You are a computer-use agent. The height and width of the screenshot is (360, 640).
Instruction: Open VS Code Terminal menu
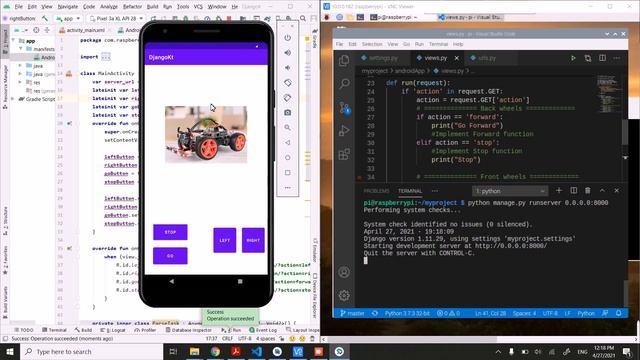pos(438,44)
